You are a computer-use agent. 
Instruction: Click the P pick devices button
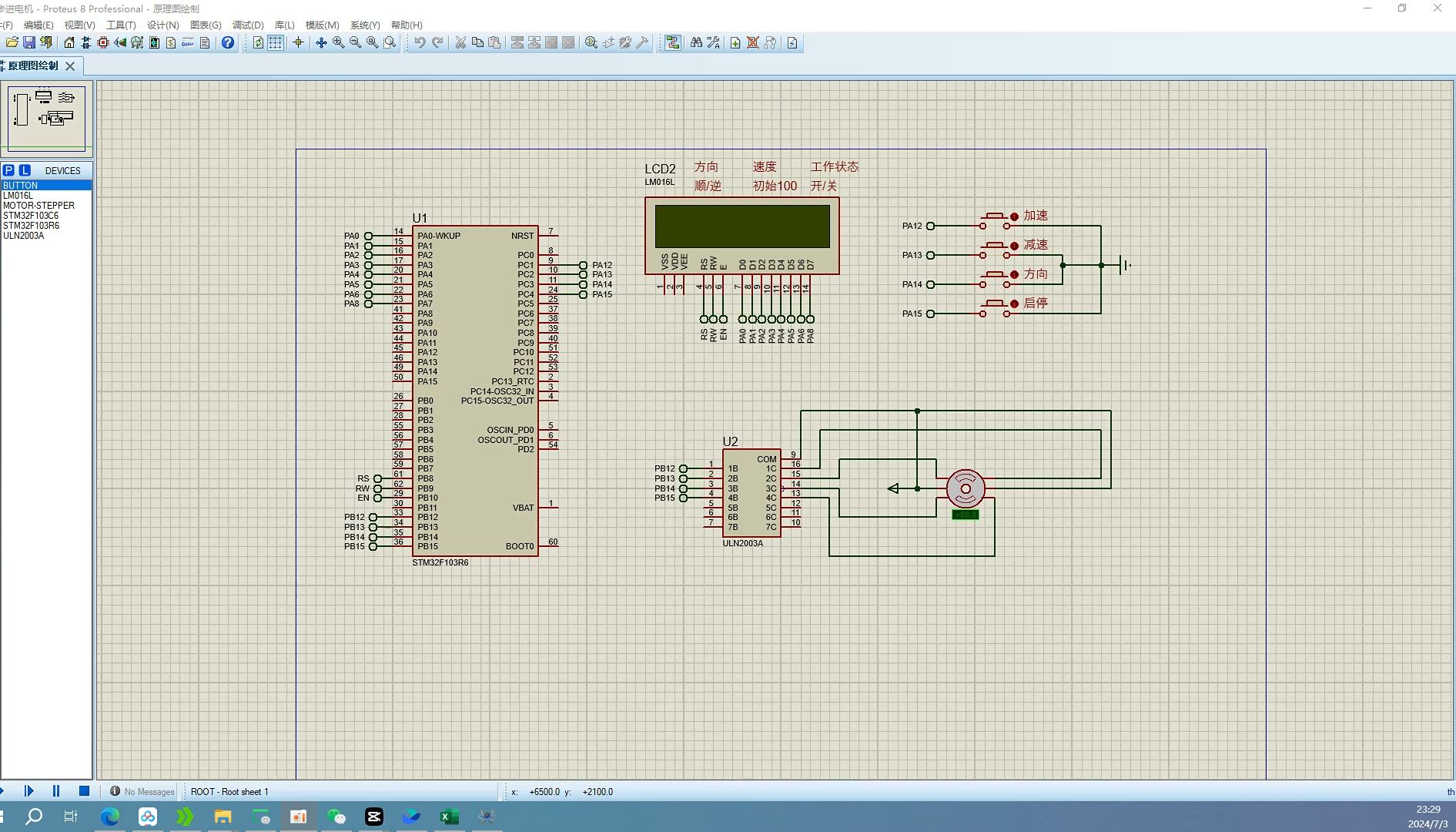point(8,170)
